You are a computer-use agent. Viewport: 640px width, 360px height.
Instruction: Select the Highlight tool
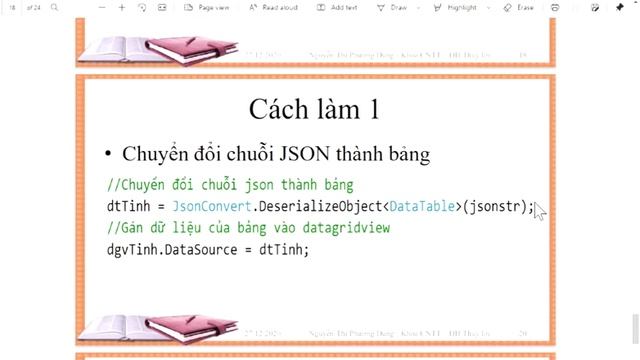[x=456, y=7]
